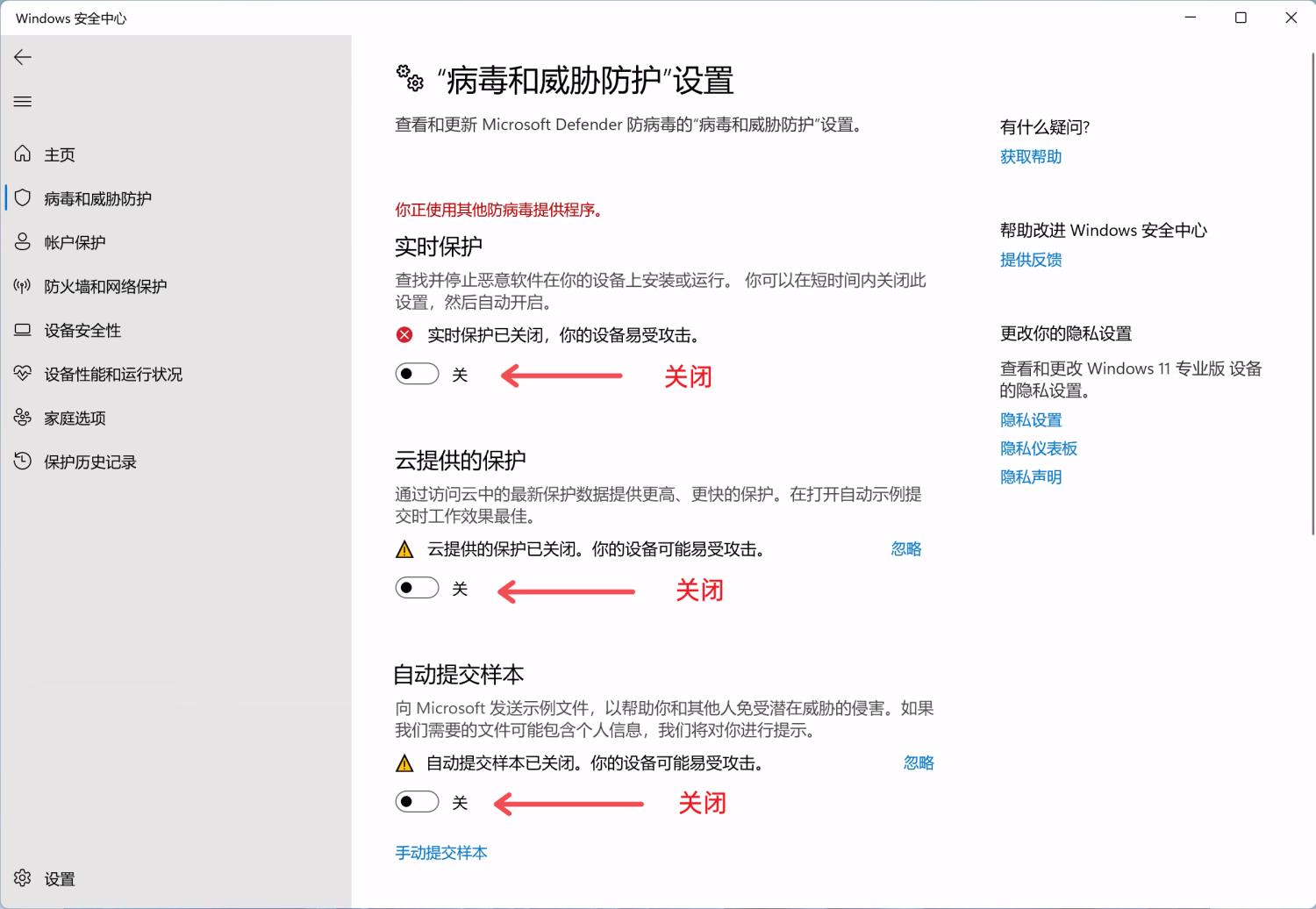The height and width of the screenshot is (909, 1316).
Task: Turn on the 实时保护 toggle
Action: 417,375
